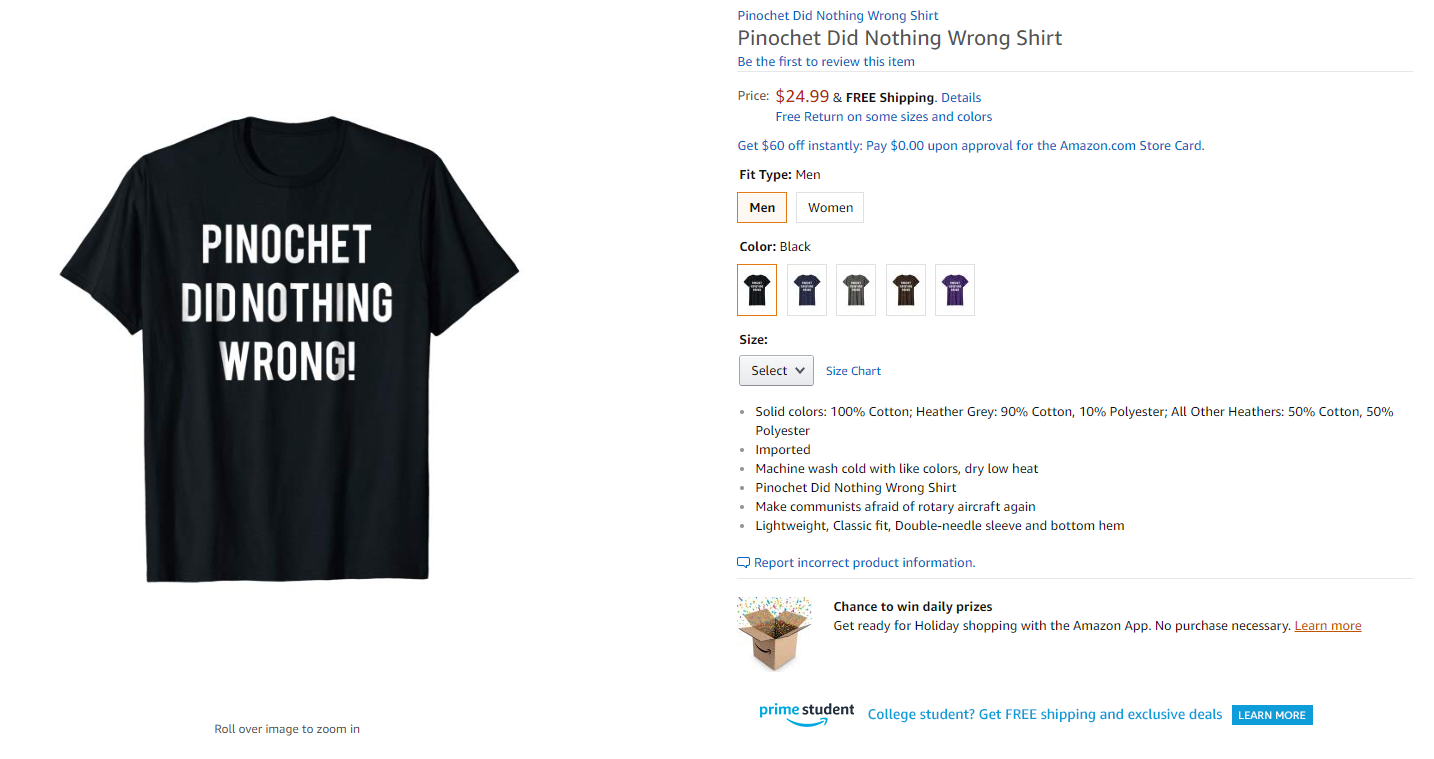Click the Amazon prize box image
Screen dimensions: 1434x759
[x=774, y=633]
